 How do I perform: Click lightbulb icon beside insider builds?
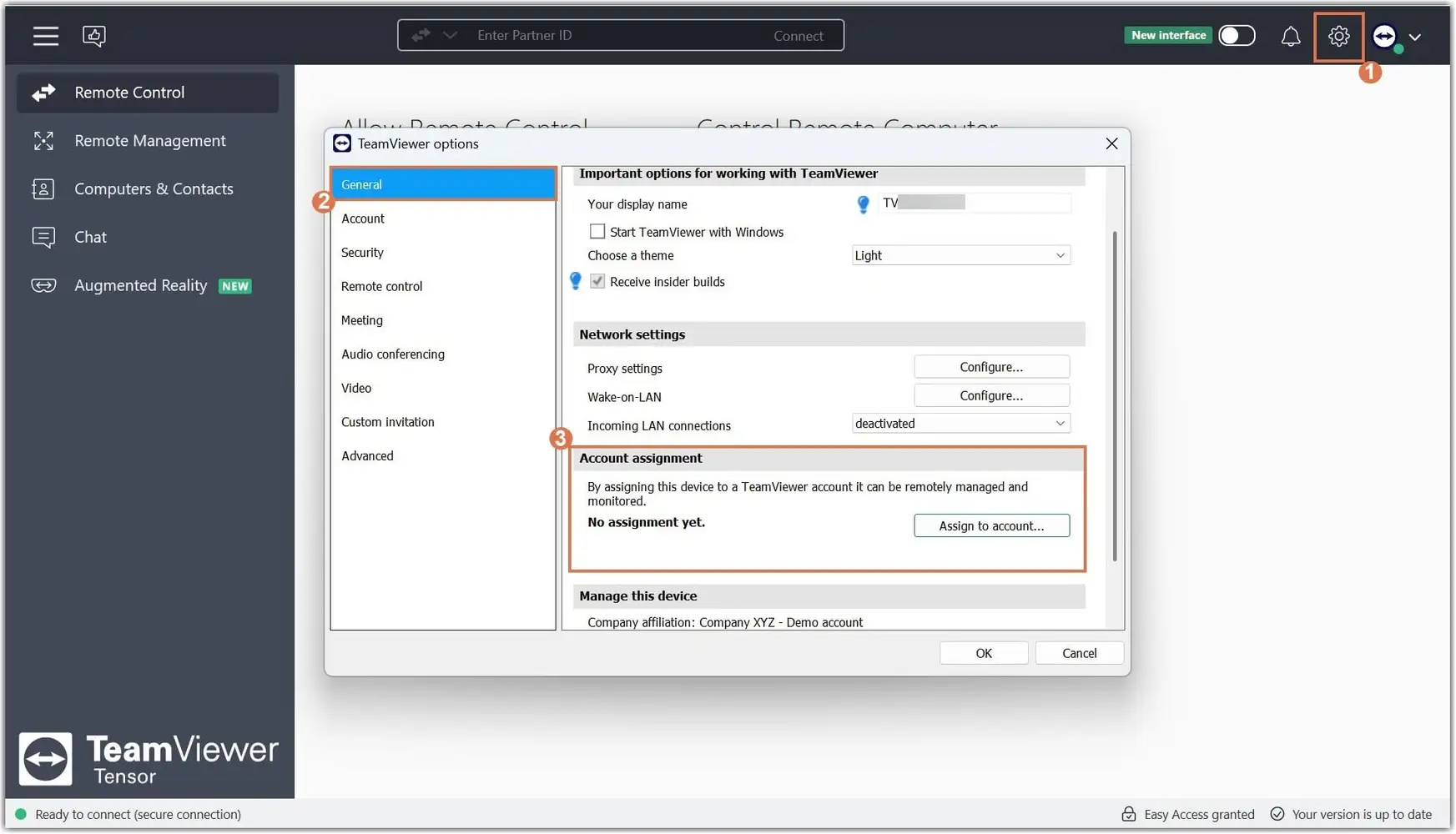click(x=576, y=281)
